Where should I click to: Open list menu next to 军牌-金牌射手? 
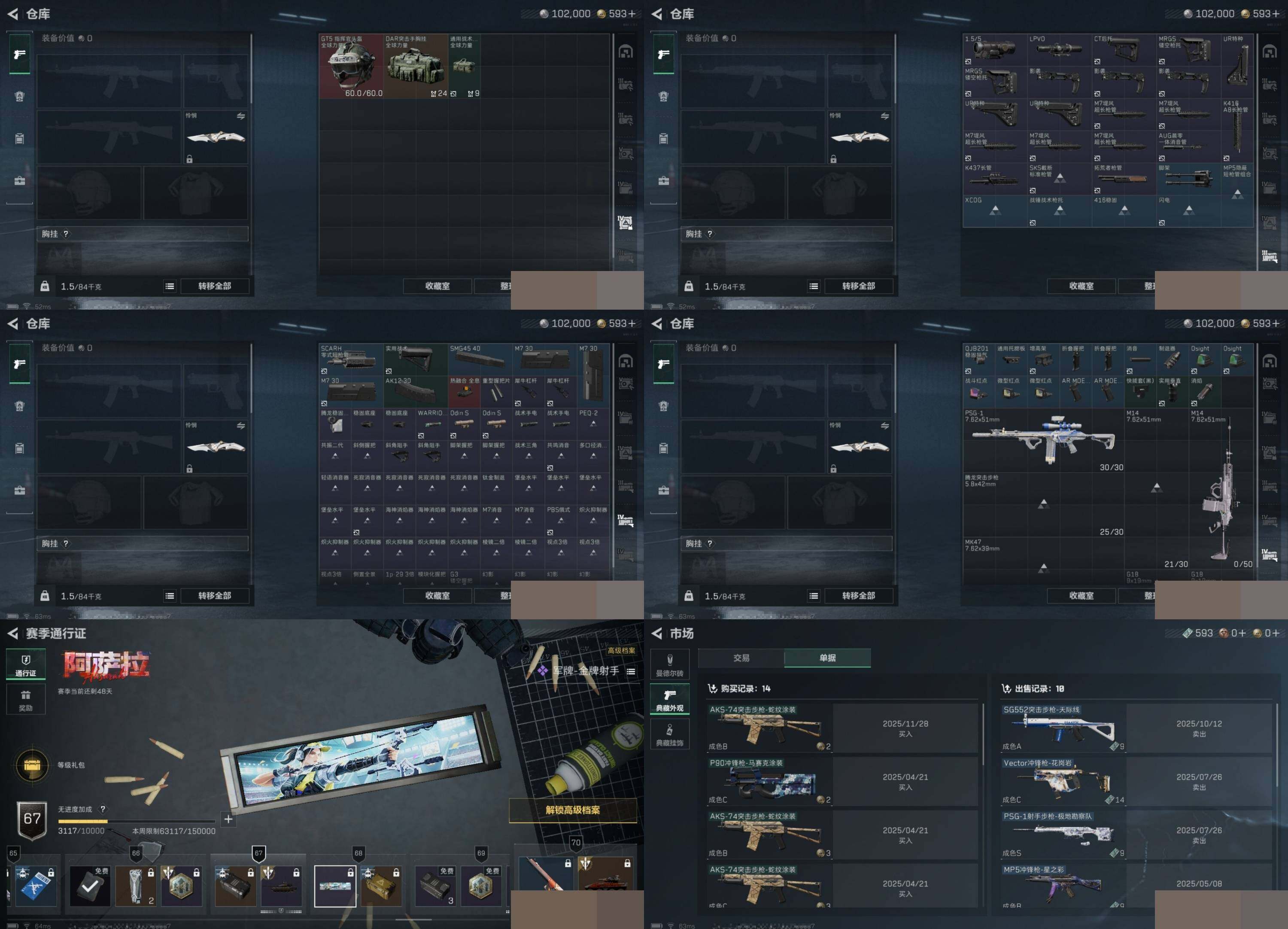tap(630, 672)
